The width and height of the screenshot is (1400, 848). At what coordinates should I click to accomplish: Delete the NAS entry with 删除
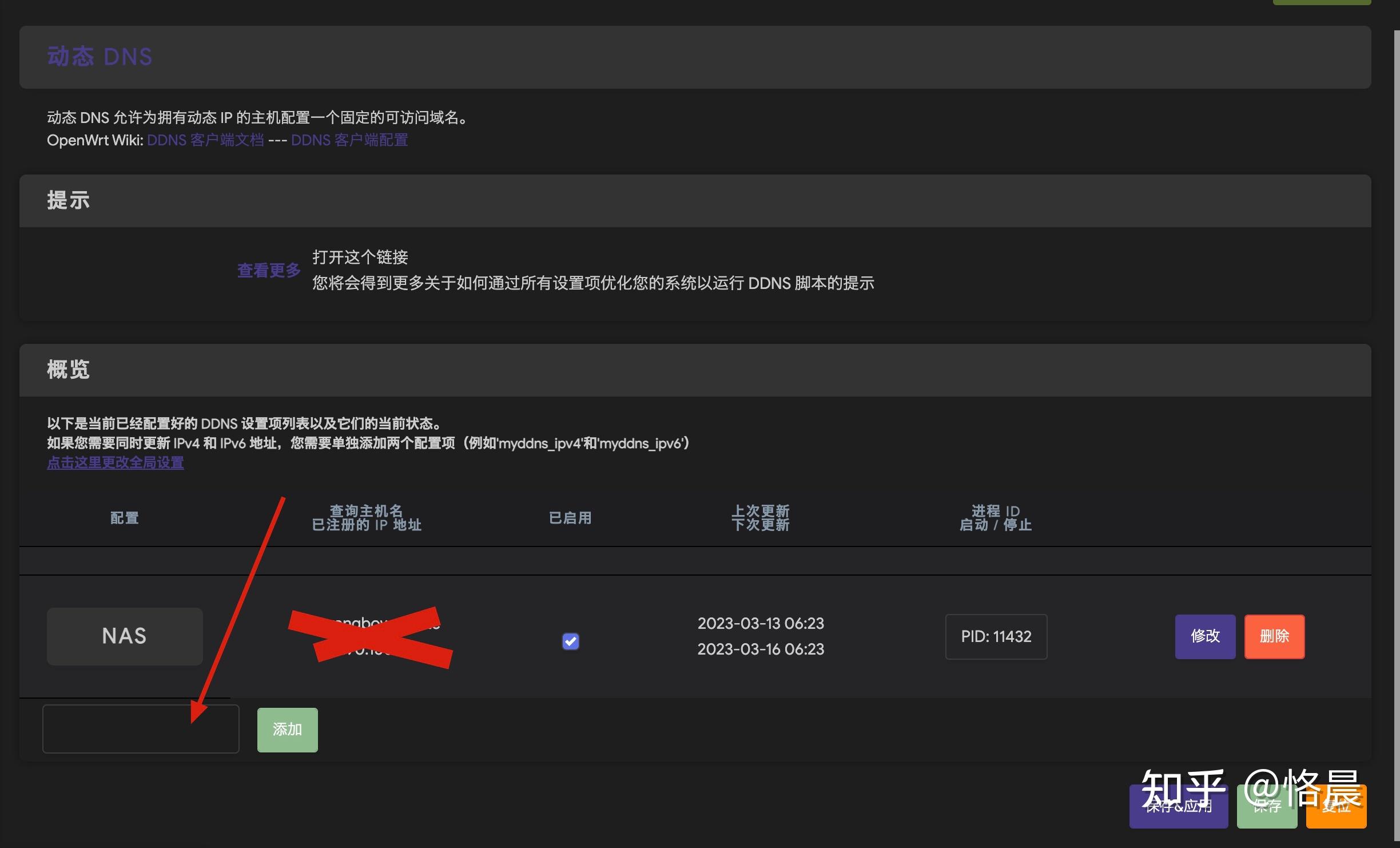click(1274, 636)
